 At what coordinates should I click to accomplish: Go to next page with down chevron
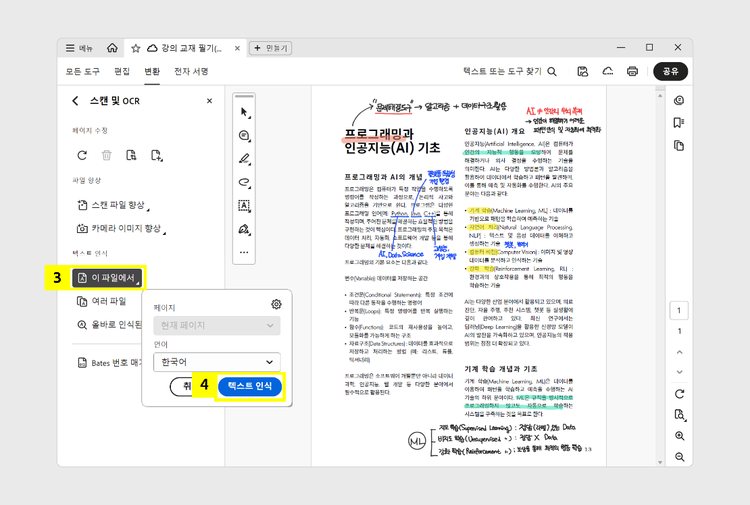click(x=679, y=372)
